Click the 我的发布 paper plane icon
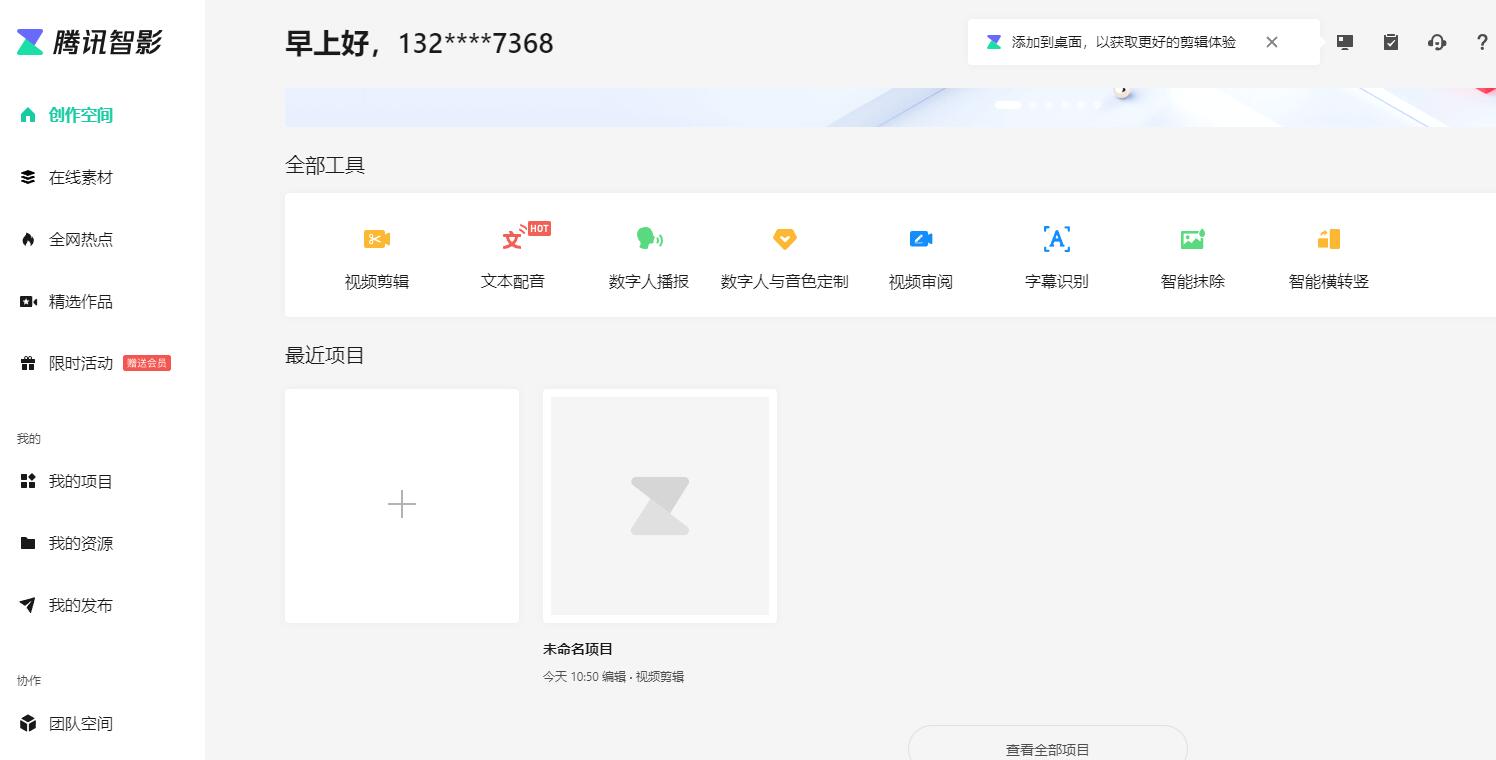The height and width of the screenshot is (760, 1496). 28,605
